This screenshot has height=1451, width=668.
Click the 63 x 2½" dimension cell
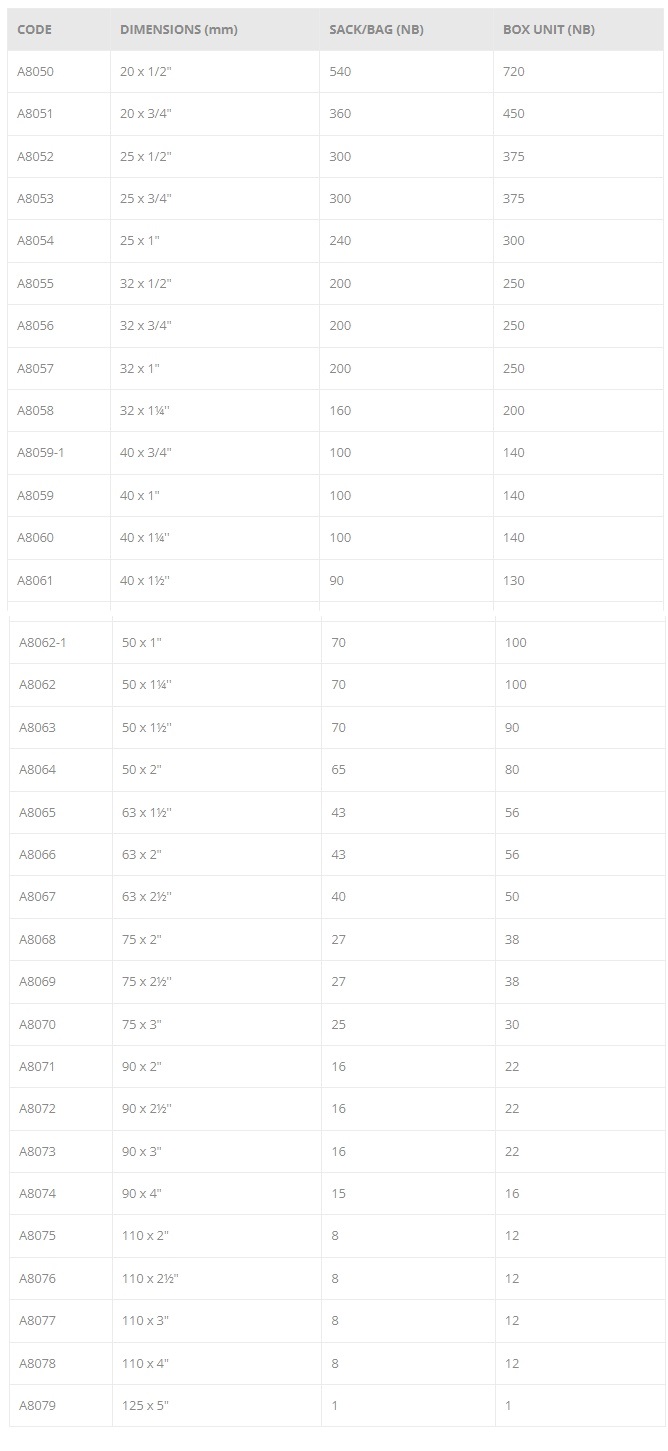(x=147, y=897)
